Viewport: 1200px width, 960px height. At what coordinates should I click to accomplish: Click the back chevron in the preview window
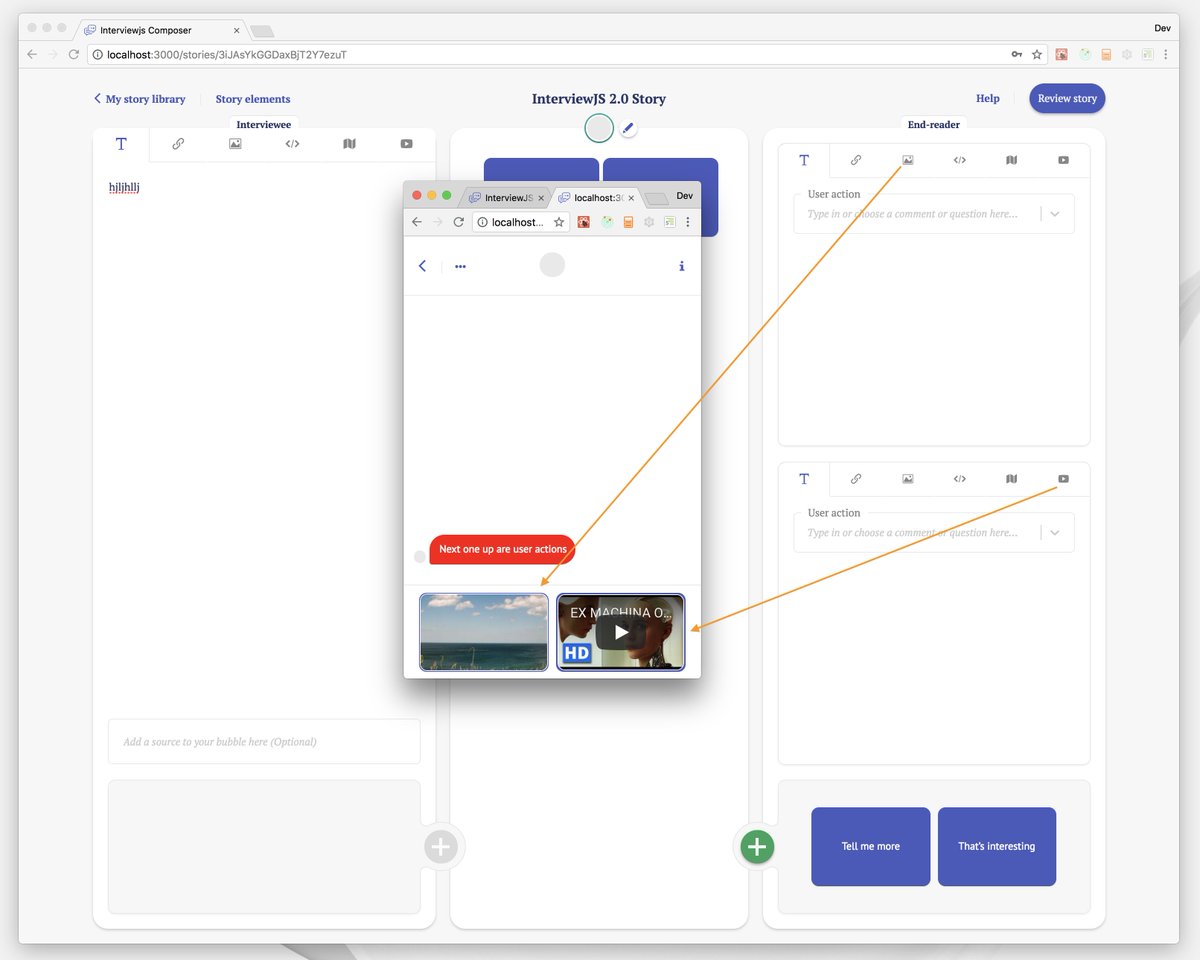(x=422, y=266)
